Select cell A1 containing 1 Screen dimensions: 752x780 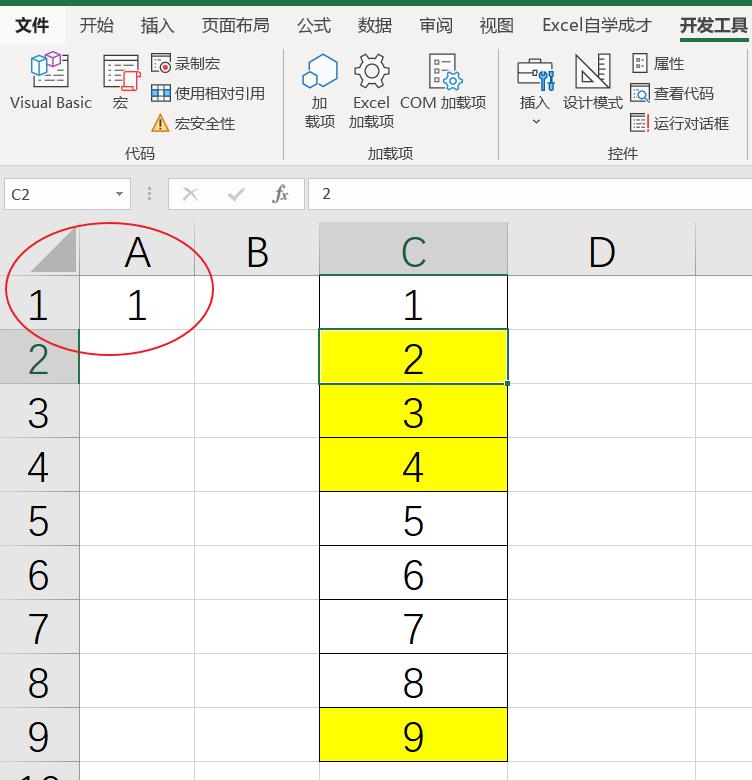137,302
